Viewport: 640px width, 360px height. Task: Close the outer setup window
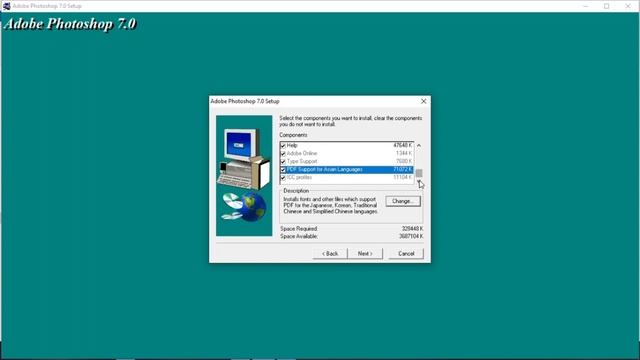628,6
